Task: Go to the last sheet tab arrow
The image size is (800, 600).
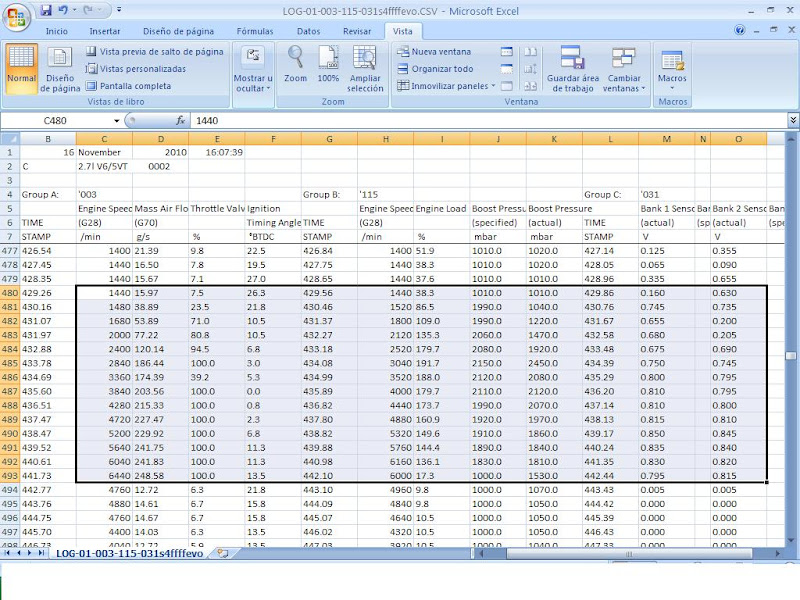Action: (x=41, y=553)
